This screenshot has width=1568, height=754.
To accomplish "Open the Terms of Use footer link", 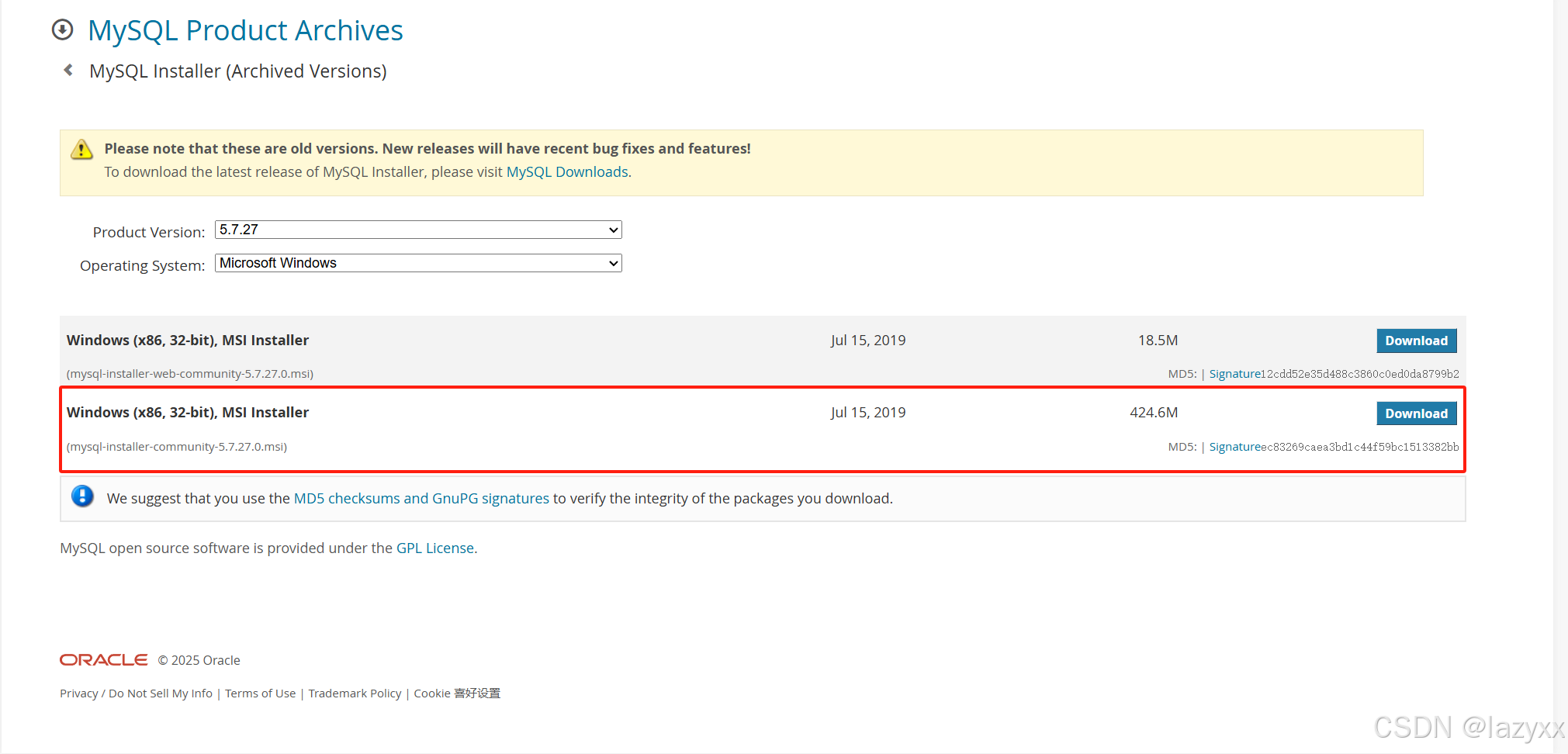I will pos(260,693).
